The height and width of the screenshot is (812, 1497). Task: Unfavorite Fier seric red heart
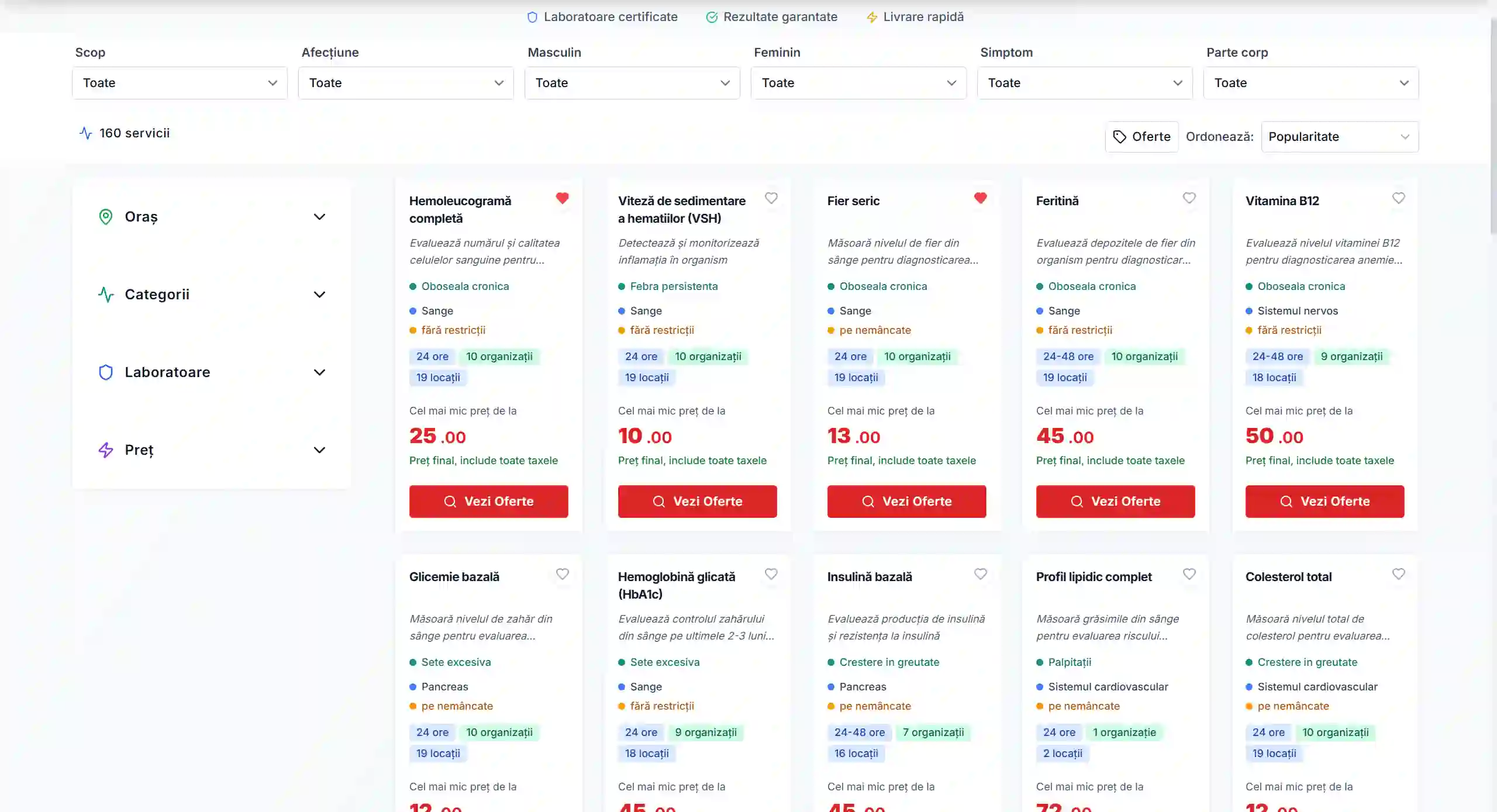pos(980,198)
